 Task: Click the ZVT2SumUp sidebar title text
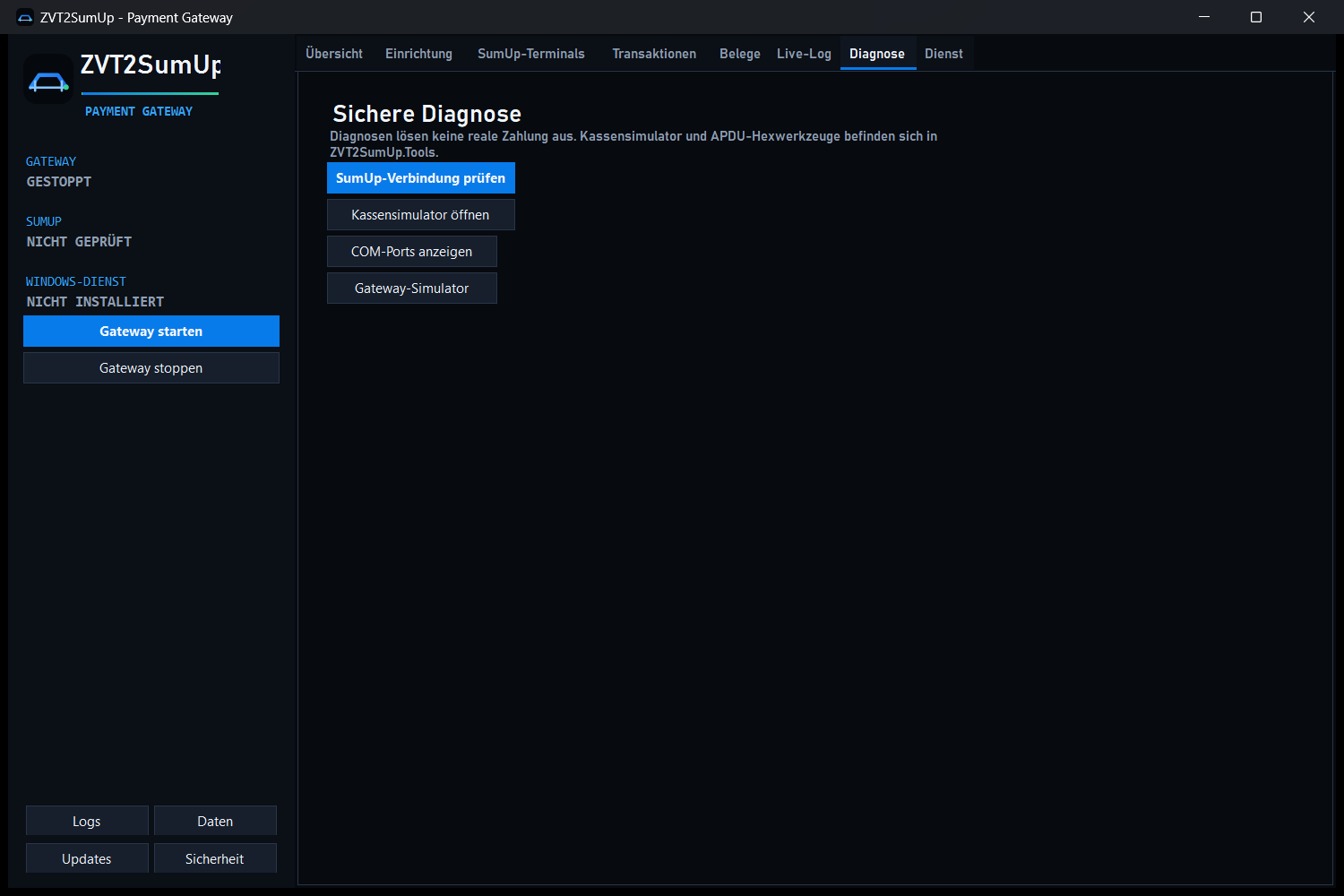pos(151,65)
